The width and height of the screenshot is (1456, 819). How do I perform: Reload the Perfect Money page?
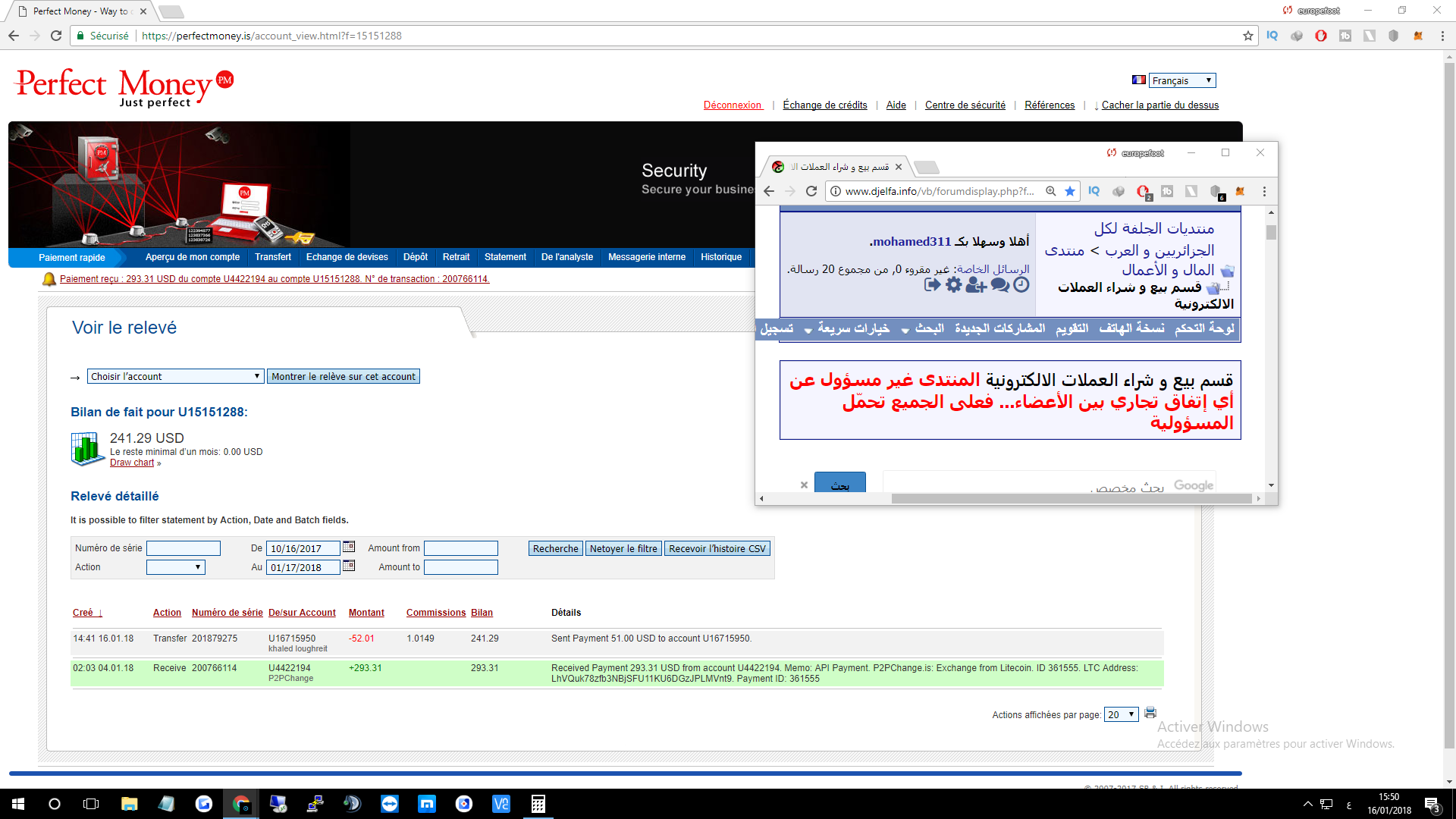click(56, 36)
